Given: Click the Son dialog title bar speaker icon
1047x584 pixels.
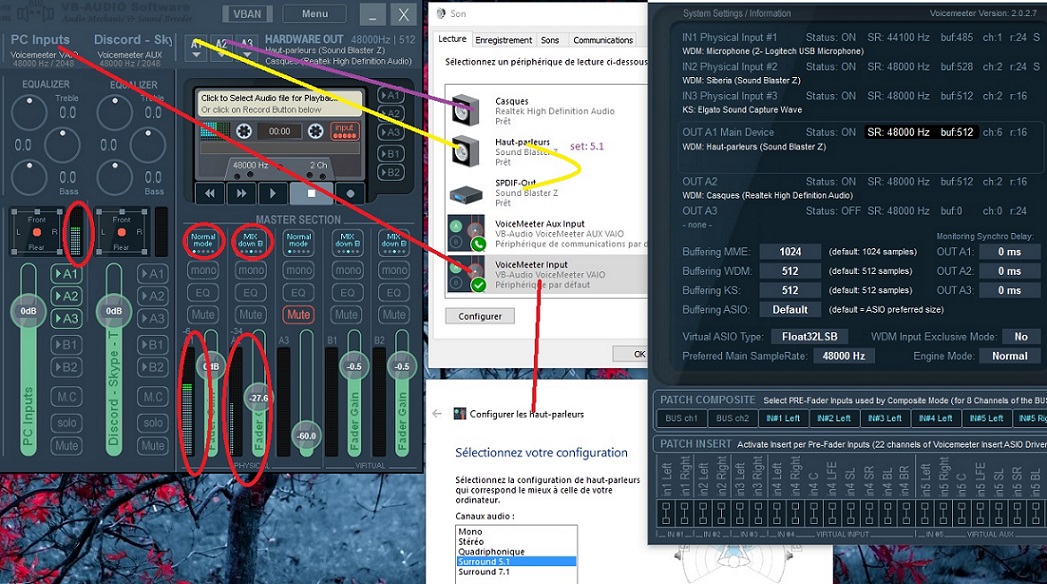Looking at the screenshot, I should tap(441, 13).
